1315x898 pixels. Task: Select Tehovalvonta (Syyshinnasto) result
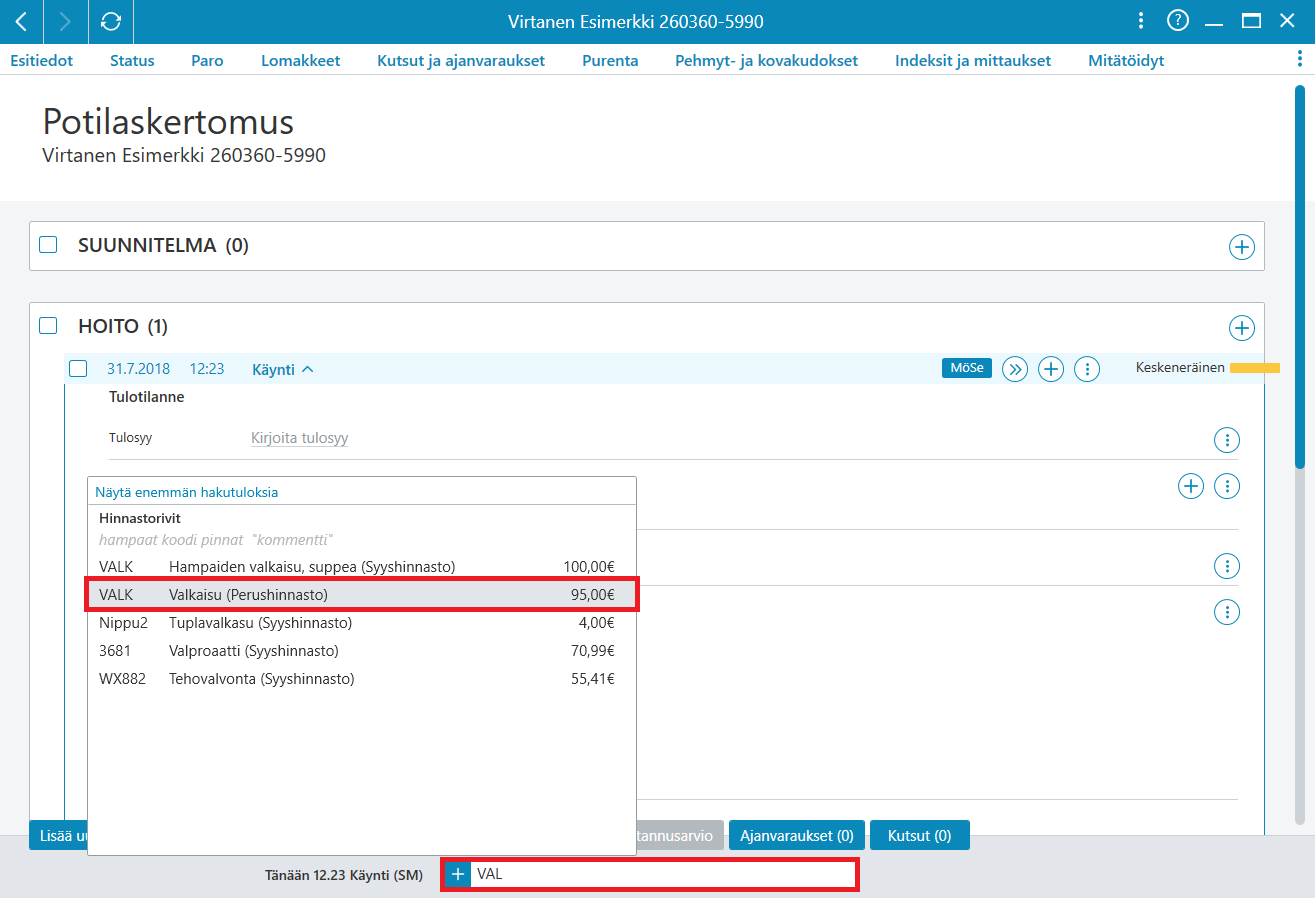(x=362, y=679)
